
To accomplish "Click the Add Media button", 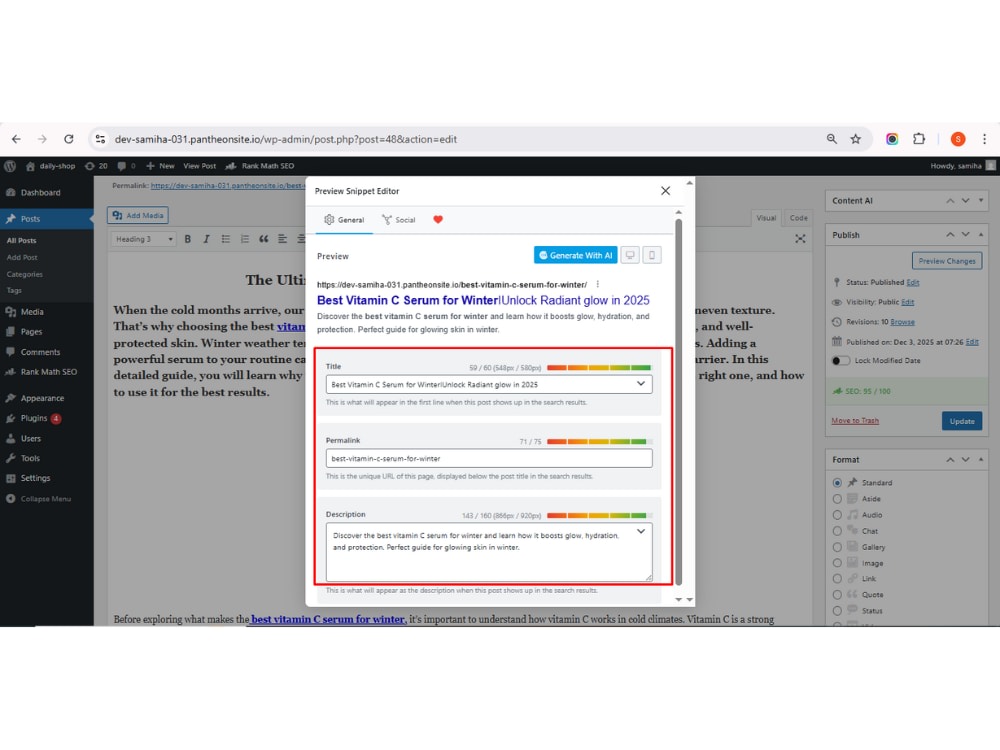I will coord(138,216).
